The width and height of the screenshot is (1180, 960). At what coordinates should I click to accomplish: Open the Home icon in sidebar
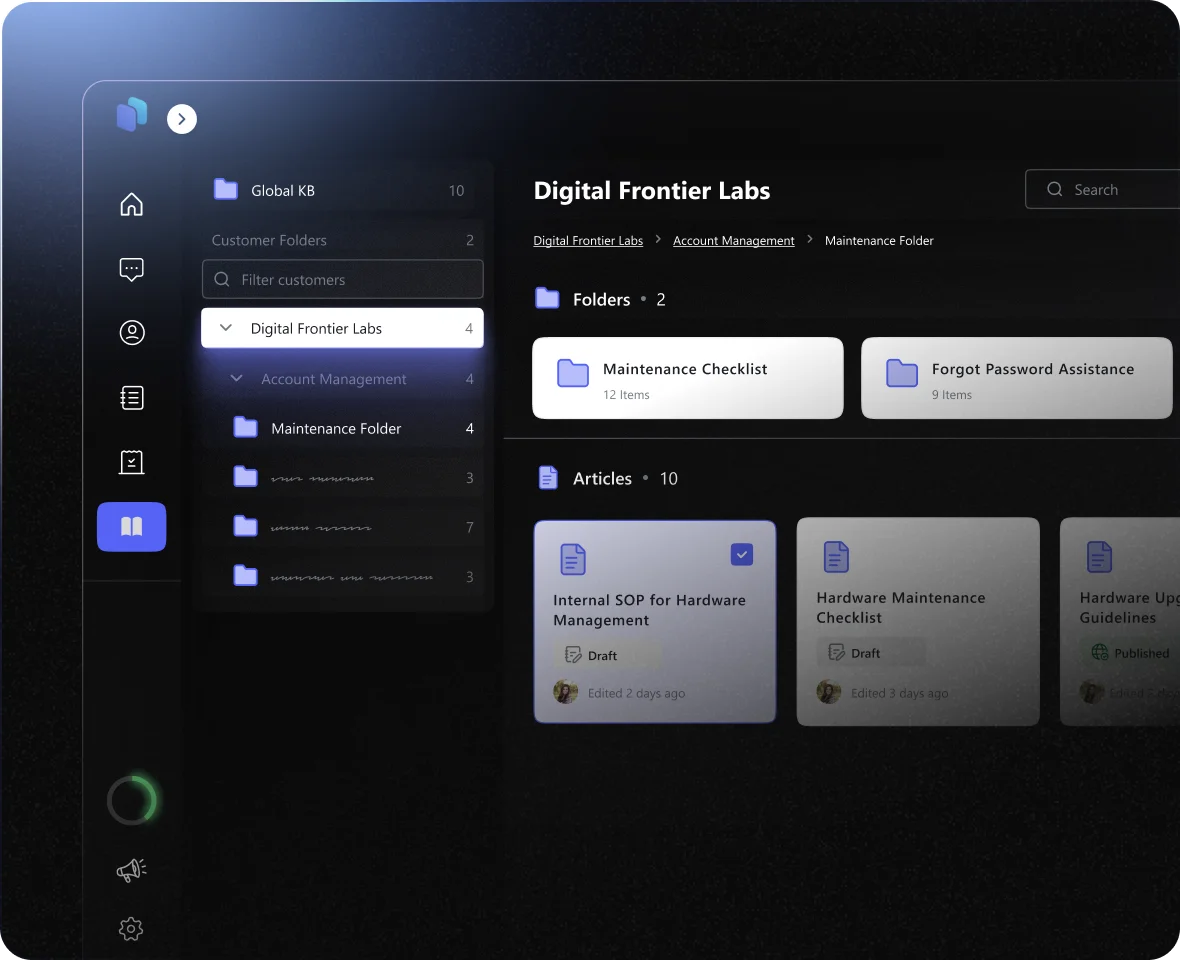(131, 205)
